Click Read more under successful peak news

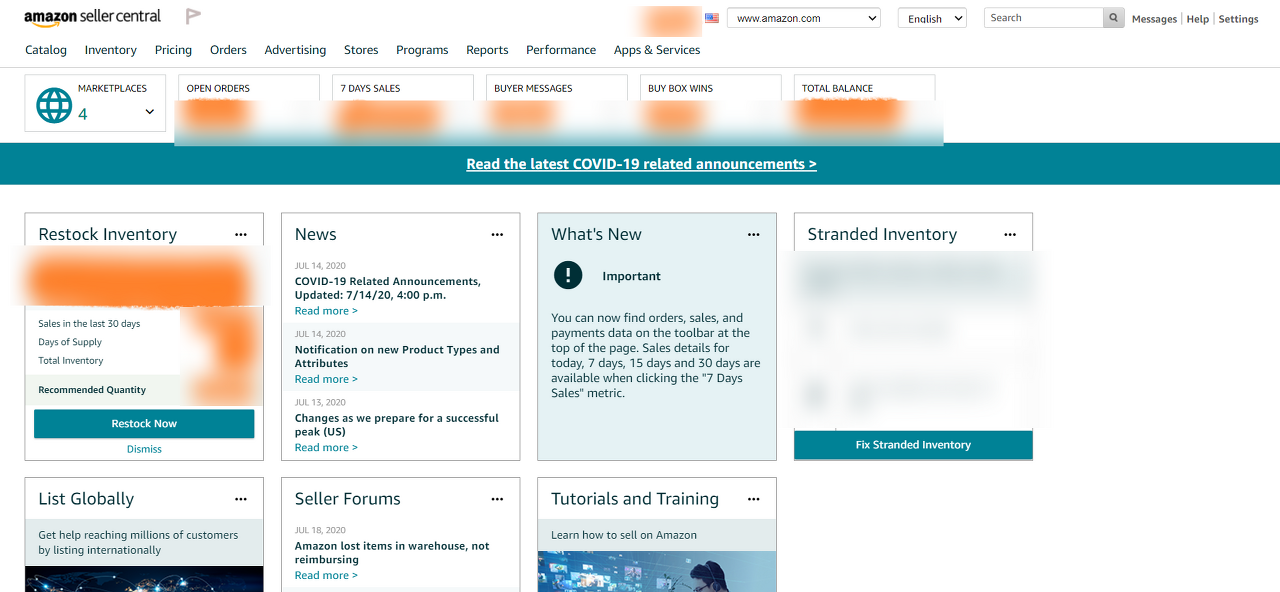[x=326, y=448]
